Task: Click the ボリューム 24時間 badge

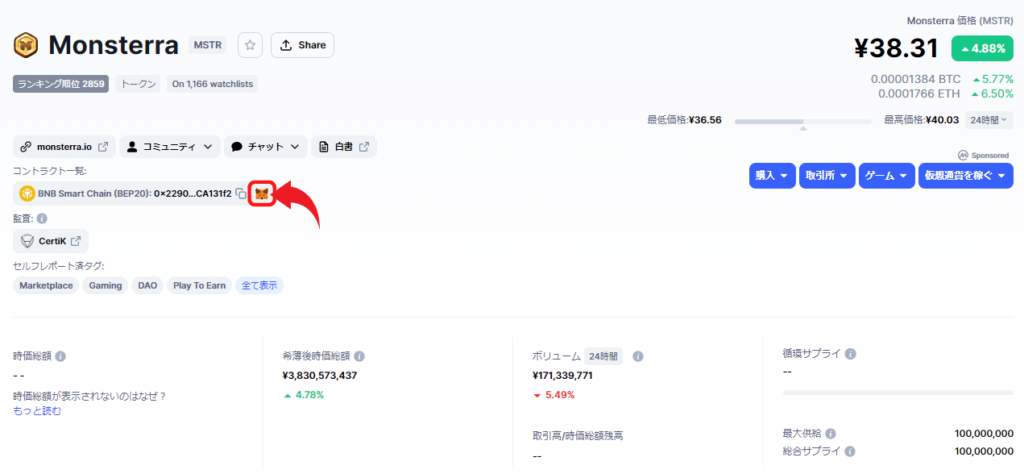Action: (603, 356)
